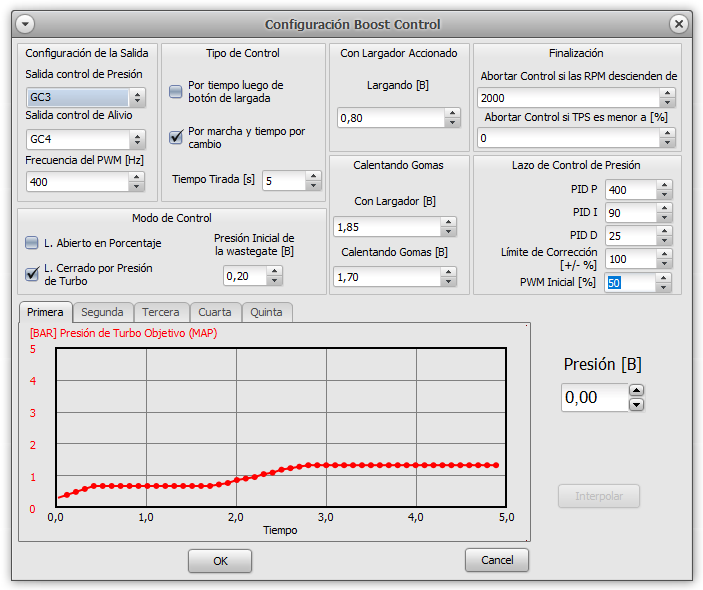This screenshot has width=703, height=590.
Task: Switch to the Cuarta tab
Action: (x=215, y=312)
